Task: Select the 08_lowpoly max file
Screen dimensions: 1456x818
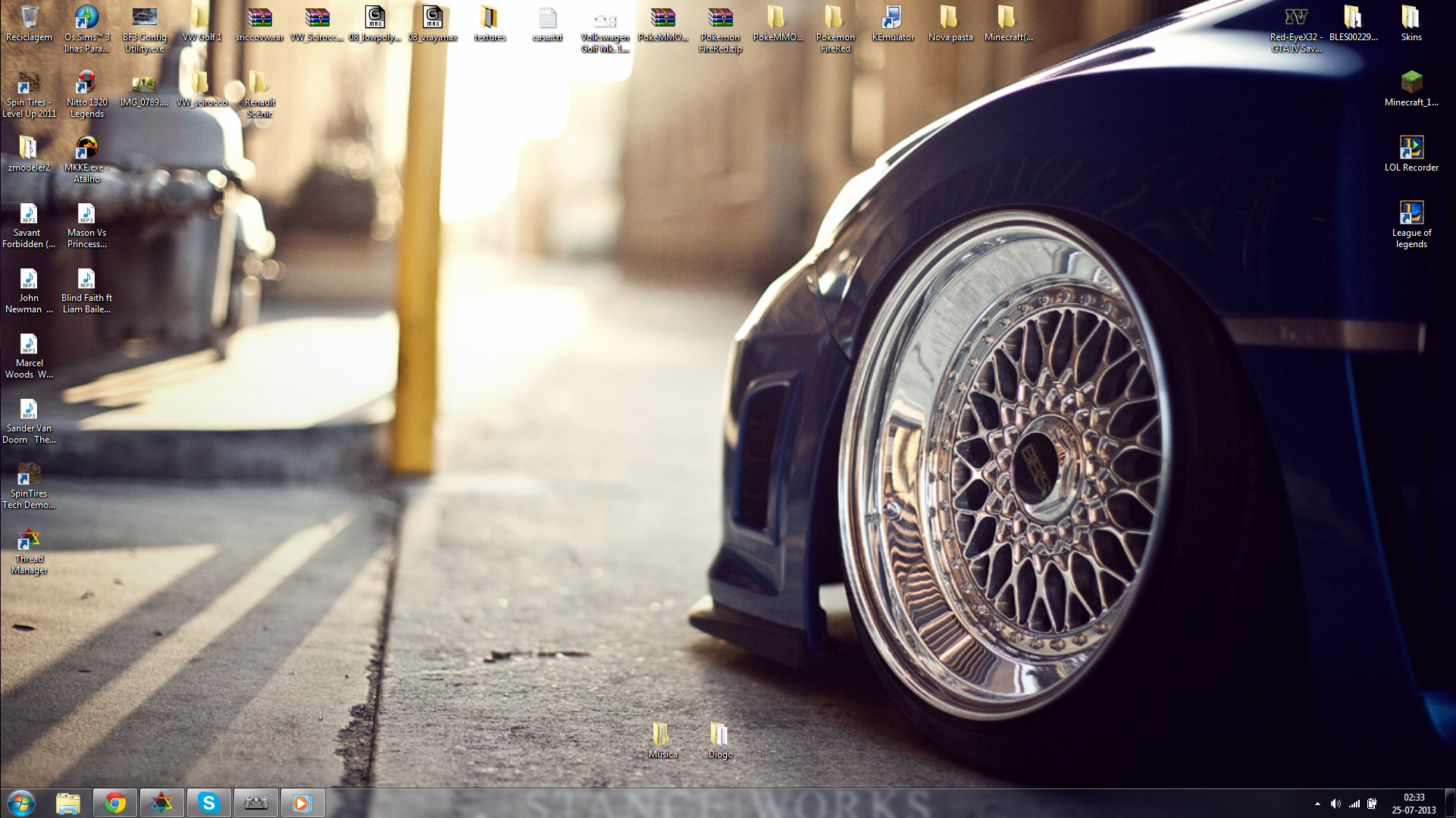Action: 374,24
